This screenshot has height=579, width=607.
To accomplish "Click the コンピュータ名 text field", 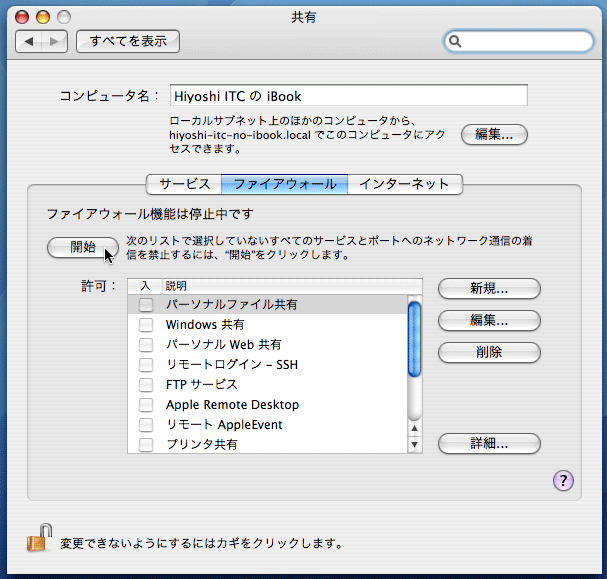I will coord(348,96).
